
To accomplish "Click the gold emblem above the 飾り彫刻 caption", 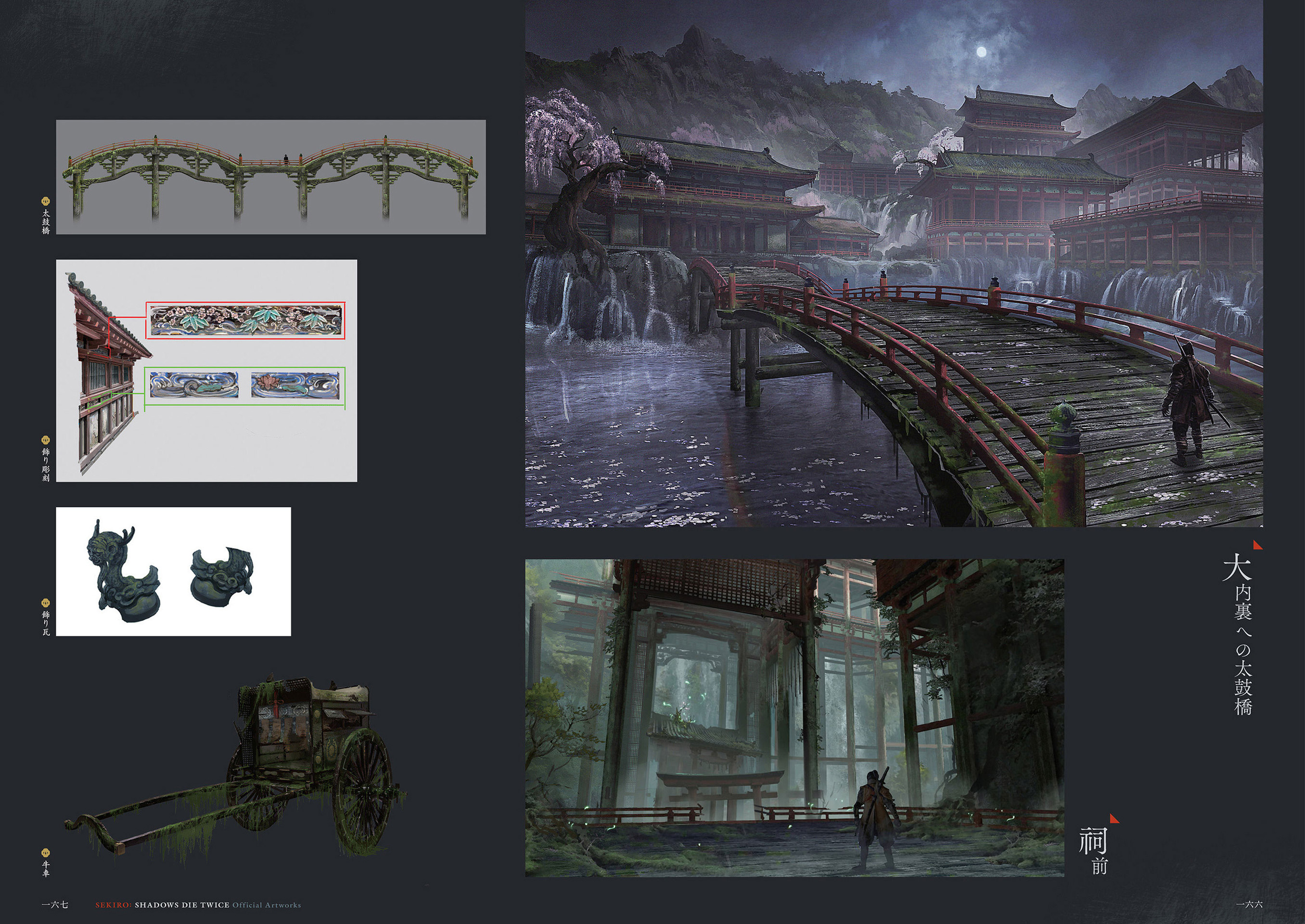I will coord(46,440).
